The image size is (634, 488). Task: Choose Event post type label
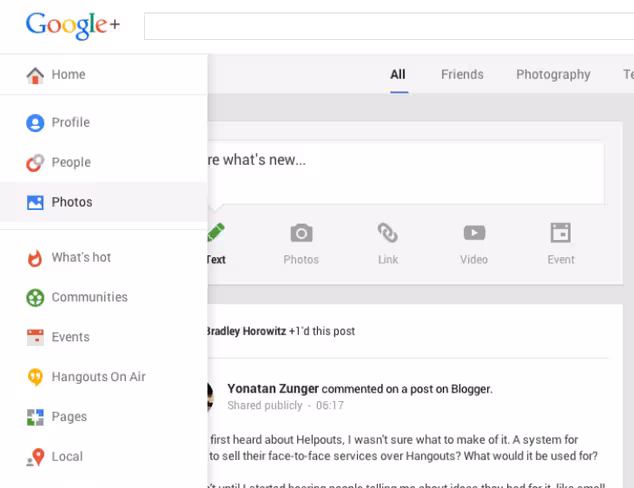coord(561,260)
